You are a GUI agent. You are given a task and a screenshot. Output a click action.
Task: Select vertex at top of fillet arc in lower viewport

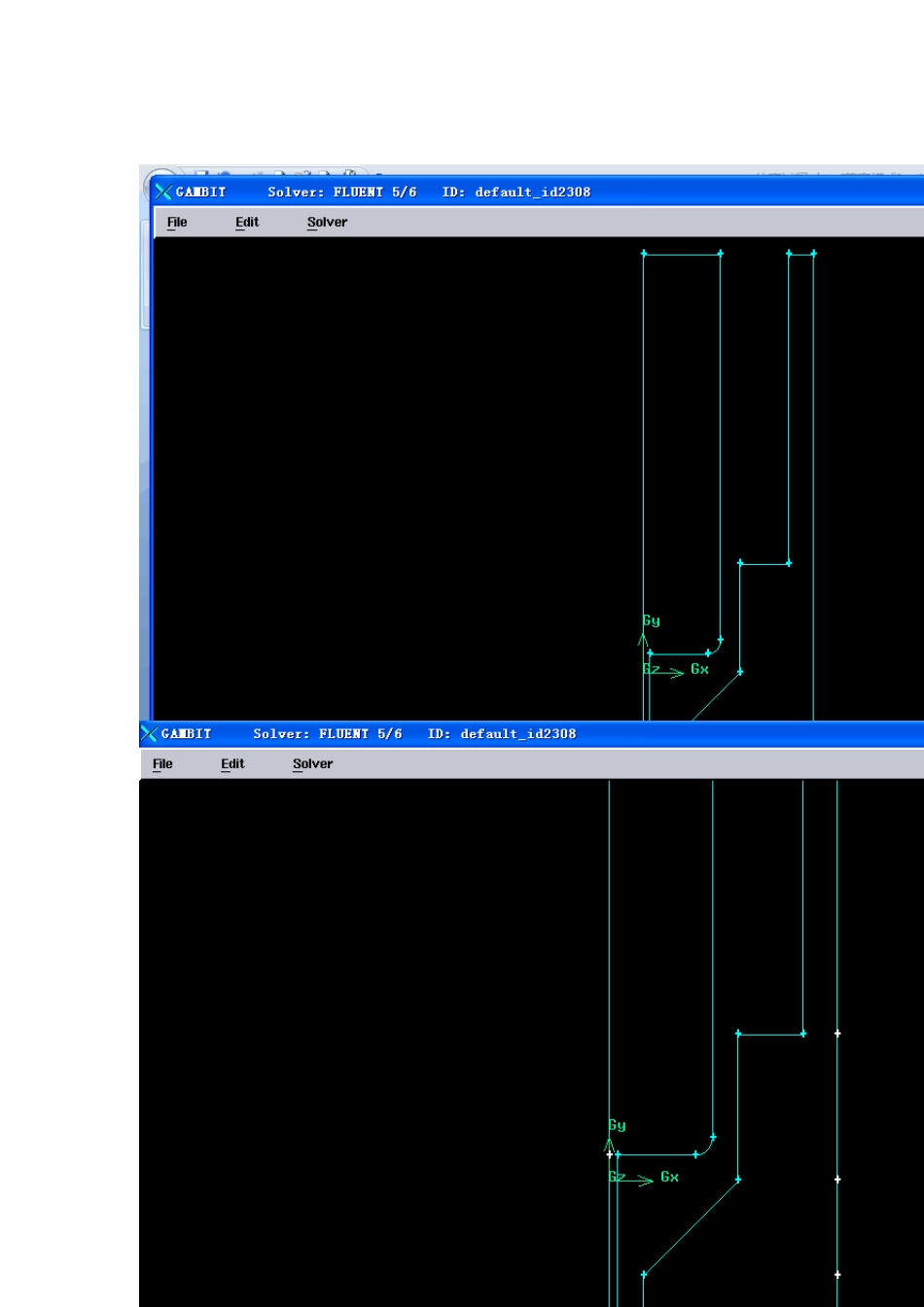coord(713,1137)
